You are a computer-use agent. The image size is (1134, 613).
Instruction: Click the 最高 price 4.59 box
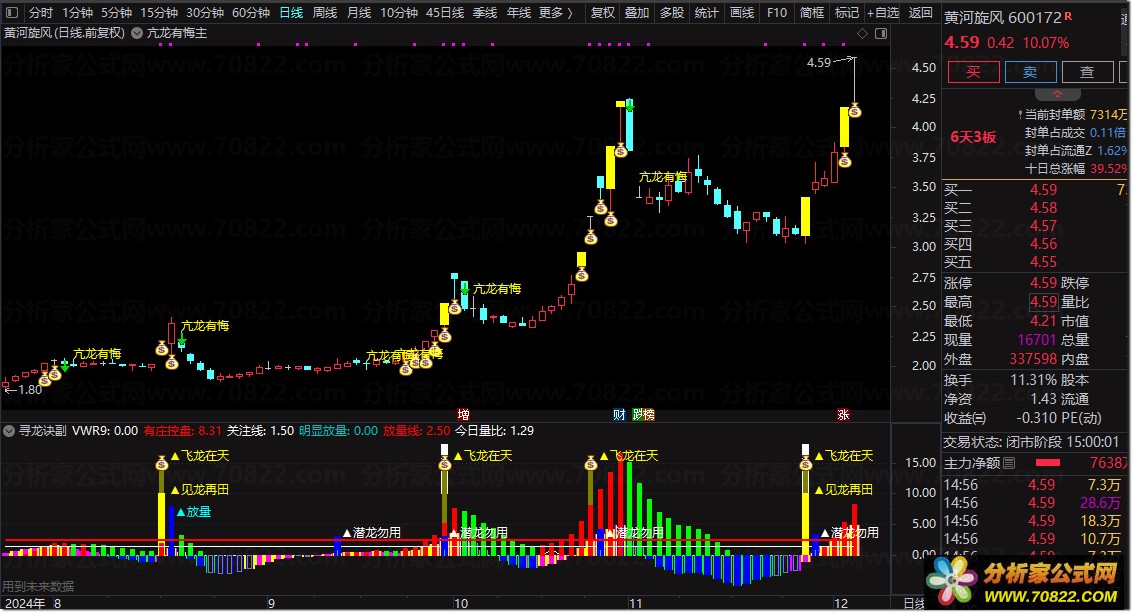point(1044,301)
